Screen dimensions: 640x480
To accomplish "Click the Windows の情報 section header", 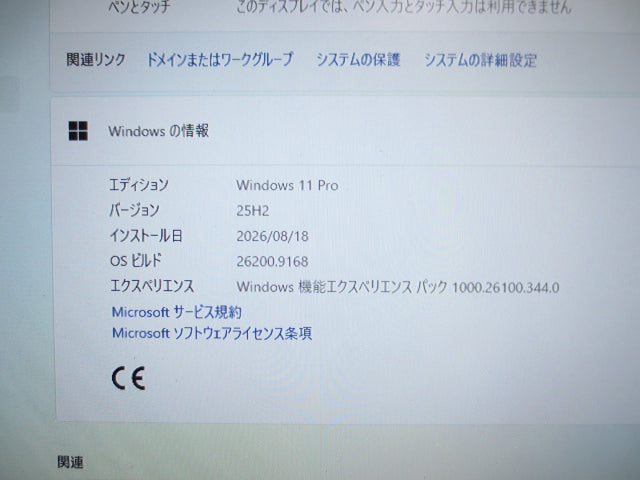I will (345, 131).
